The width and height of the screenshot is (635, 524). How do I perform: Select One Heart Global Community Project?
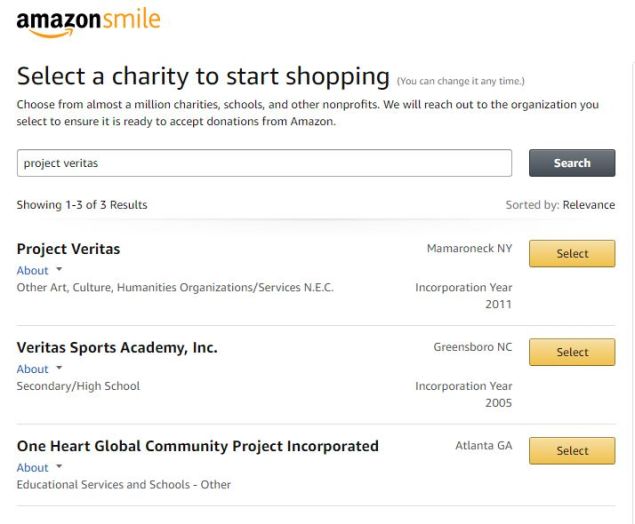coord(572,451)
